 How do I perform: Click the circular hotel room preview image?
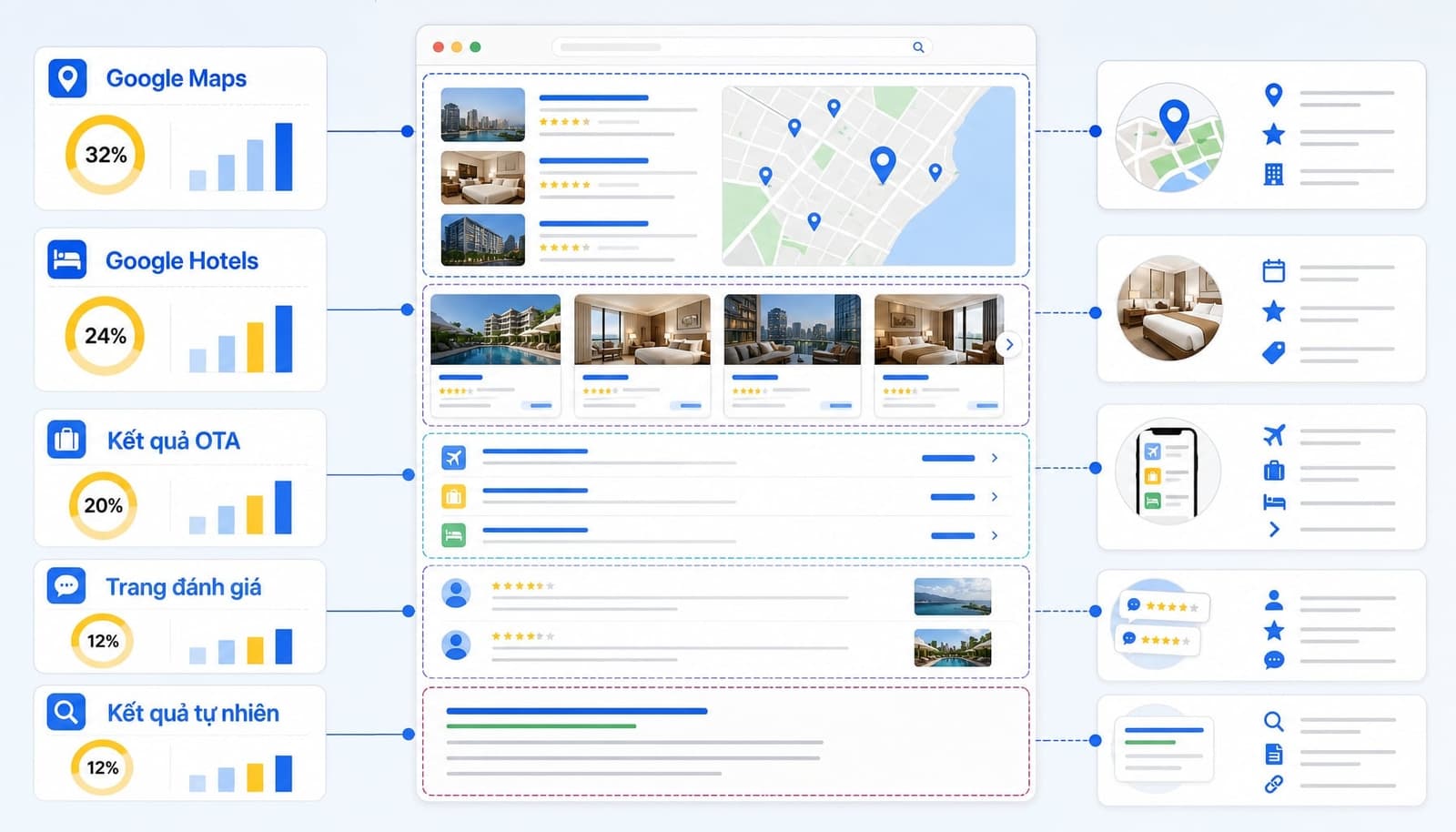point(1170,309)
